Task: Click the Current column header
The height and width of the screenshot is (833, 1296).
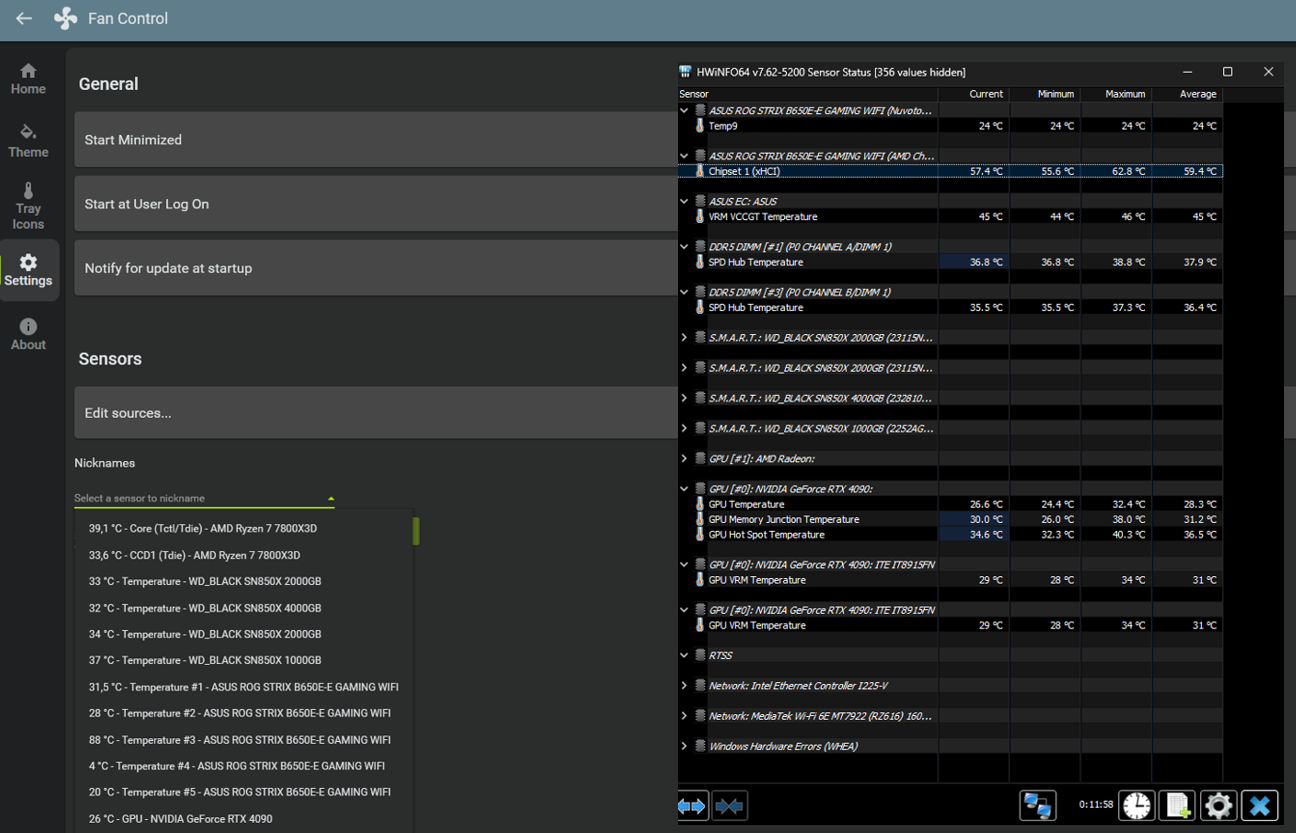Action: [x=973, y=94]
